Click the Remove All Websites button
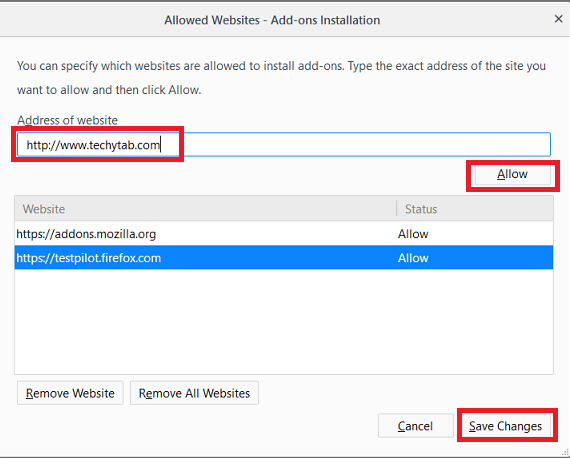 194,393
